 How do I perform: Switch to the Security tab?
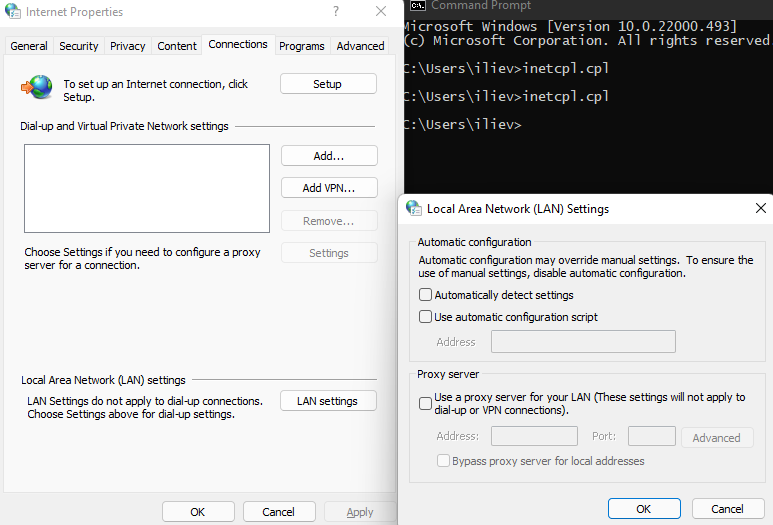[x=79, y=46]
